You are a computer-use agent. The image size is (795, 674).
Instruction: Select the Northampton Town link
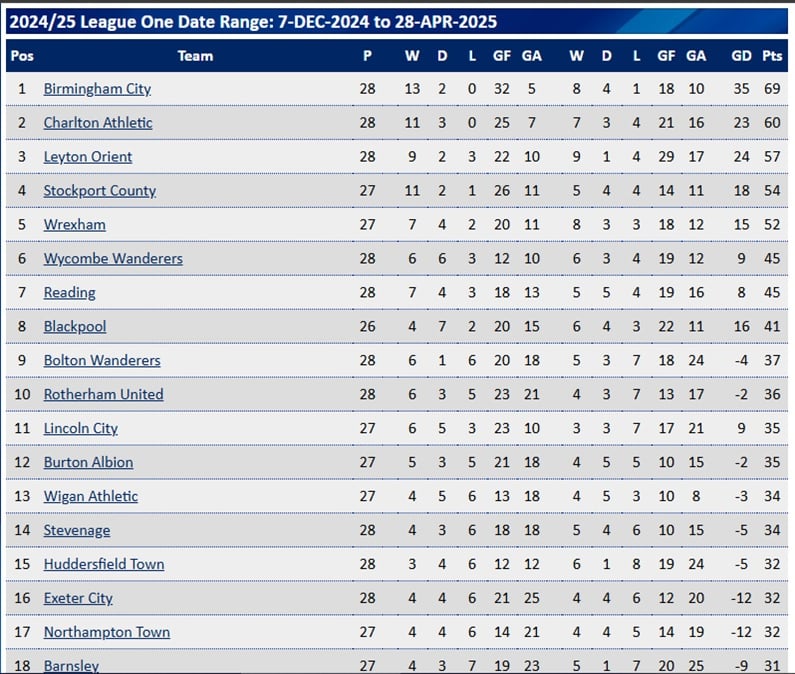pyautogui.click(x=107, y=632)
